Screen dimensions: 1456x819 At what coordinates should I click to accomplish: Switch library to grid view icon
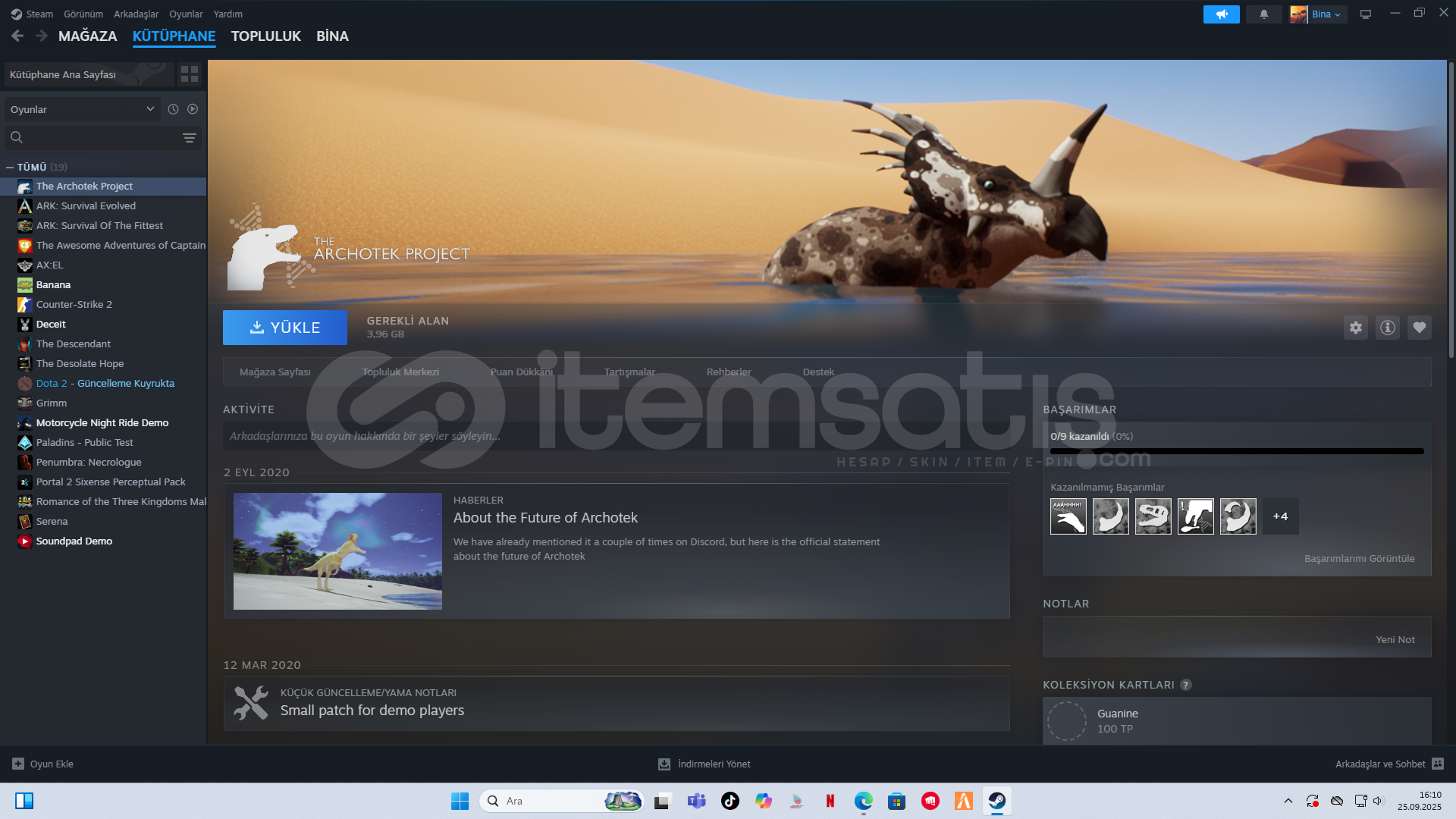pos(190,74)
